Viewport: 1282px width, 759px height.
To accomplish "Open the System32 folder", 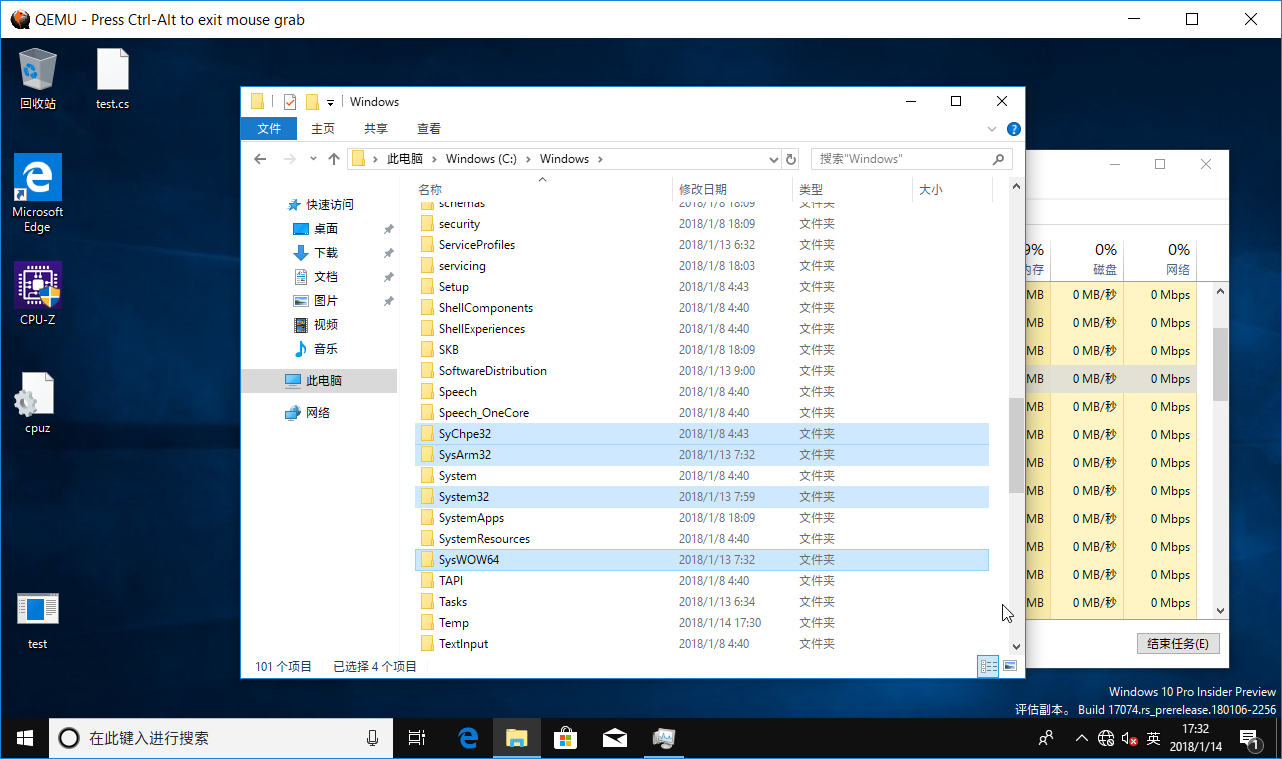I will [x=463, y=496].
